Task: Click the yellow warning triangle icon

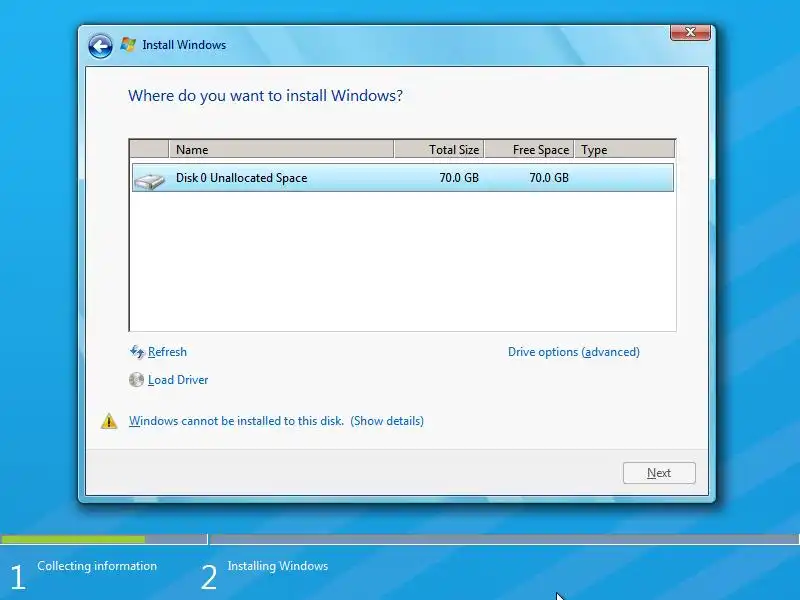Action: click(x=109, y=421)
